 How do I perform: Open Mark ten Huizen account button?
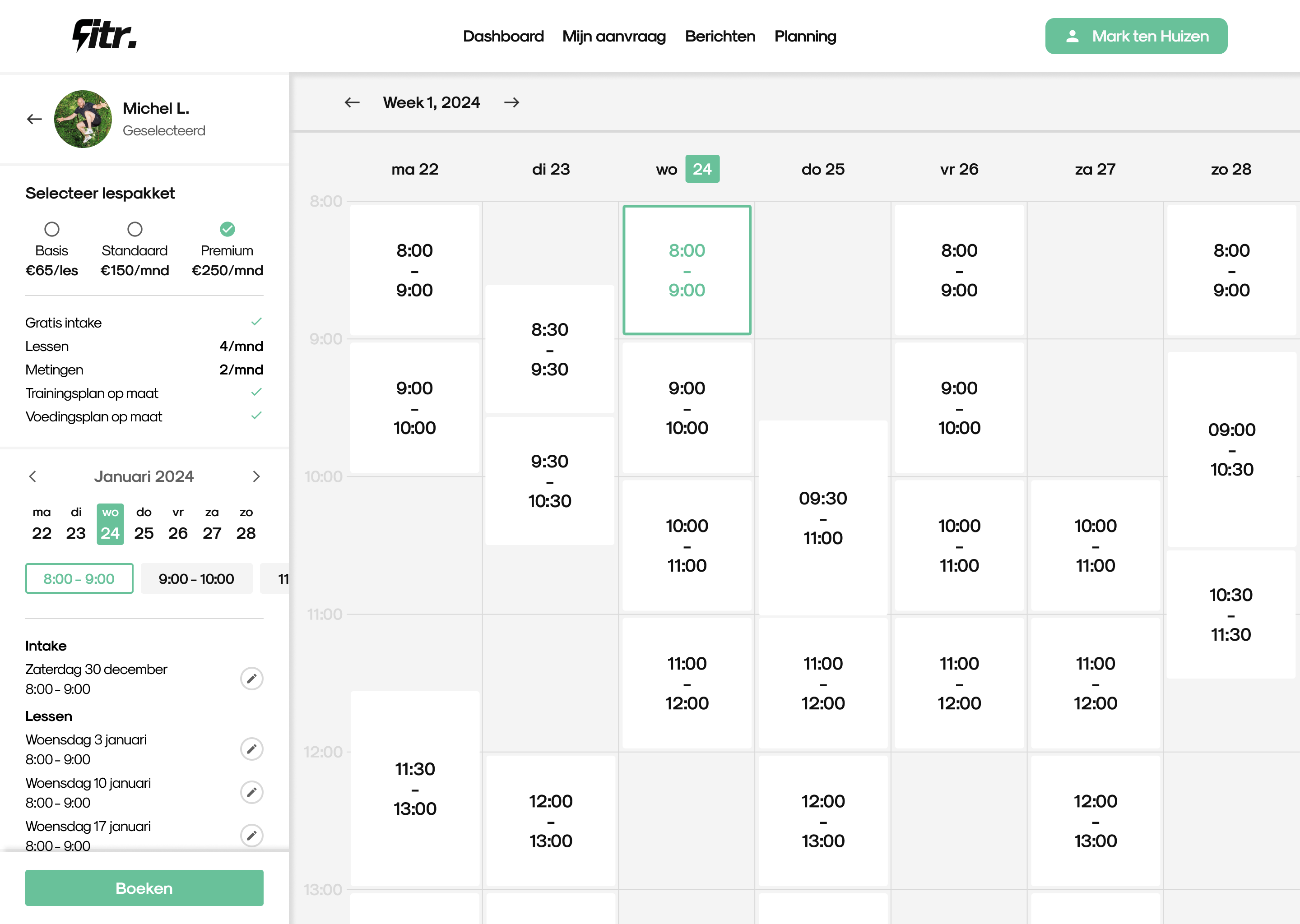[x=1136, y=37]
